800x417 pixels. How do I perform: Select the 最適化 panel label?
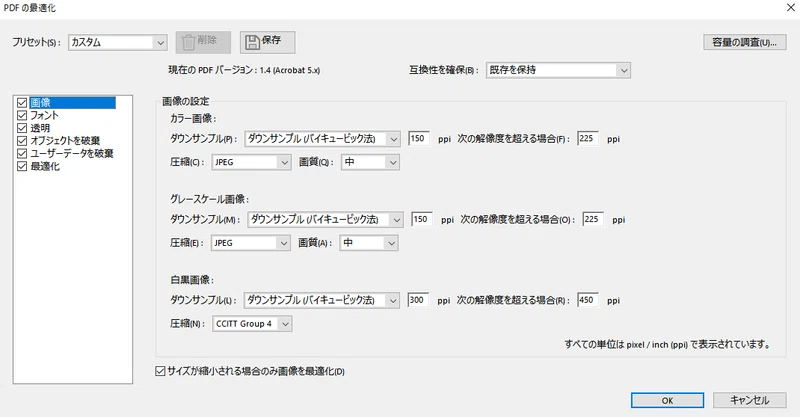(45, 166)
